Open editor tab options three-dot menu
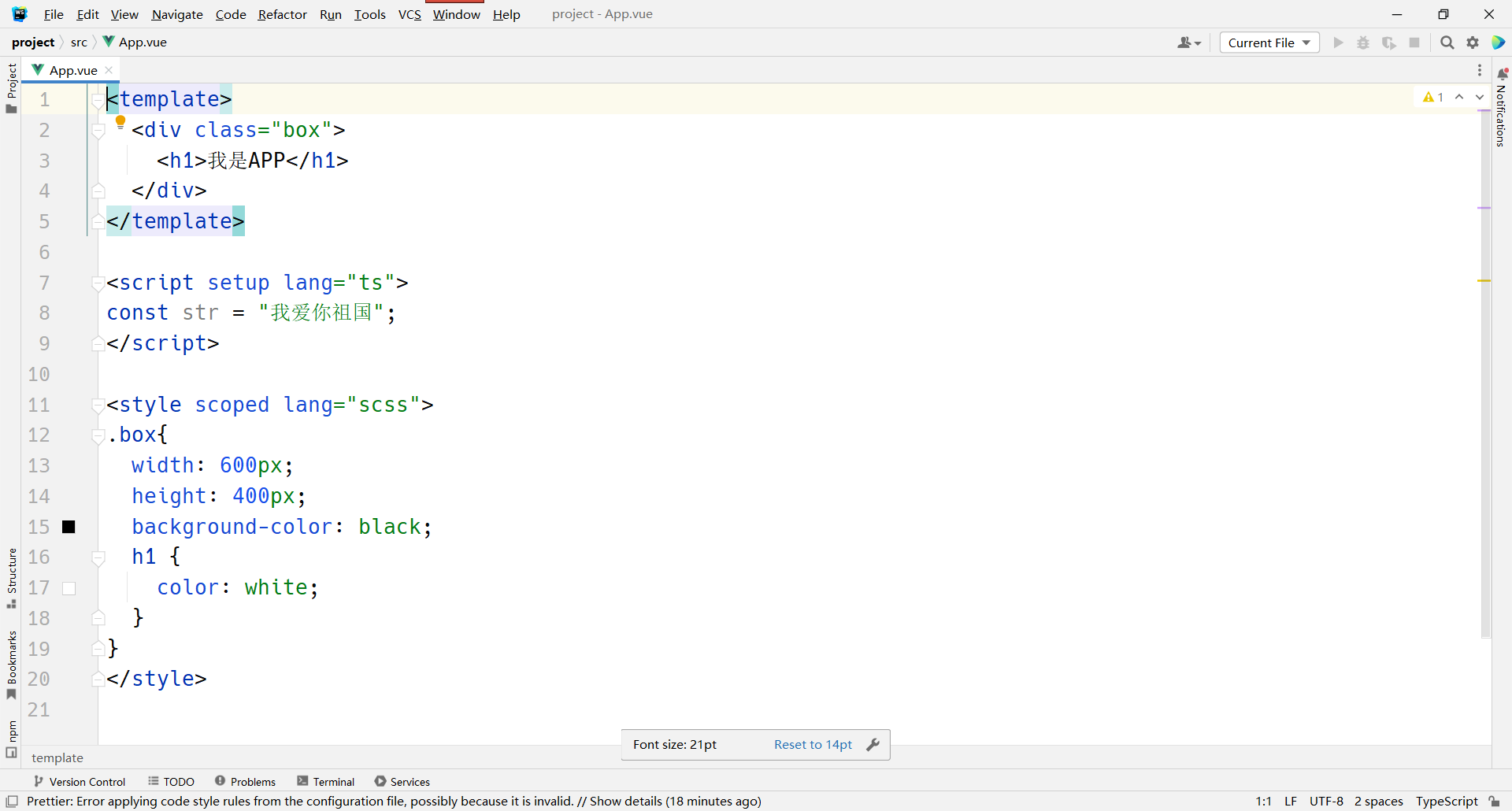Viewport: 1512px width, 811px height. [1480, 70]
